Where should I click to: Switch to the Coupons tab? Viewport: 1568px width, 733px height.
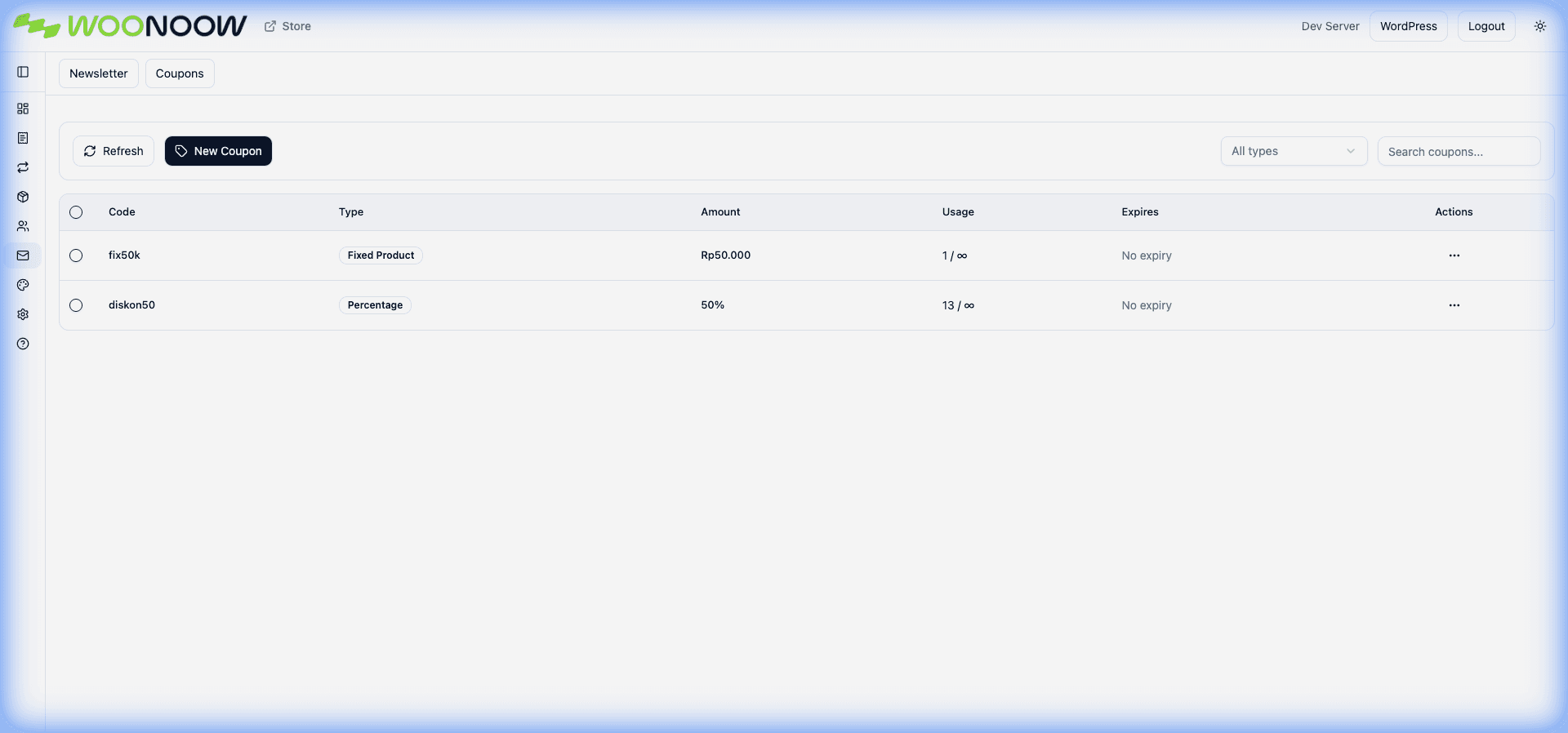pos(180,73)
